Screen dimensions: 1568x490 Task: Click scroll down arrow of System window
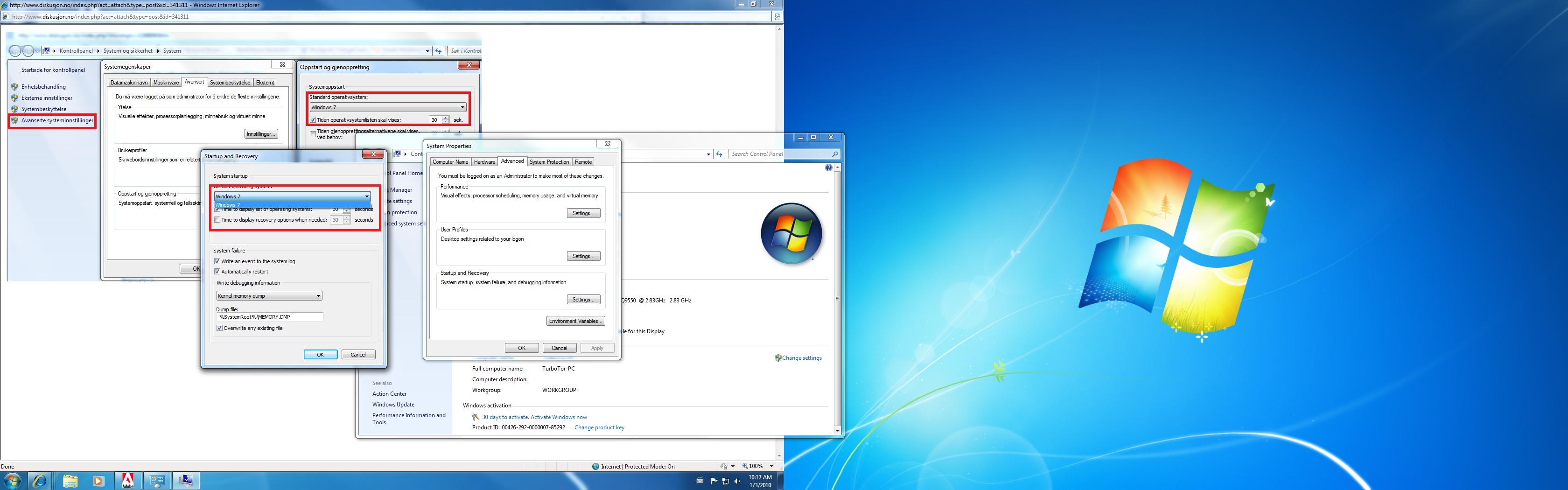point(837,430)
